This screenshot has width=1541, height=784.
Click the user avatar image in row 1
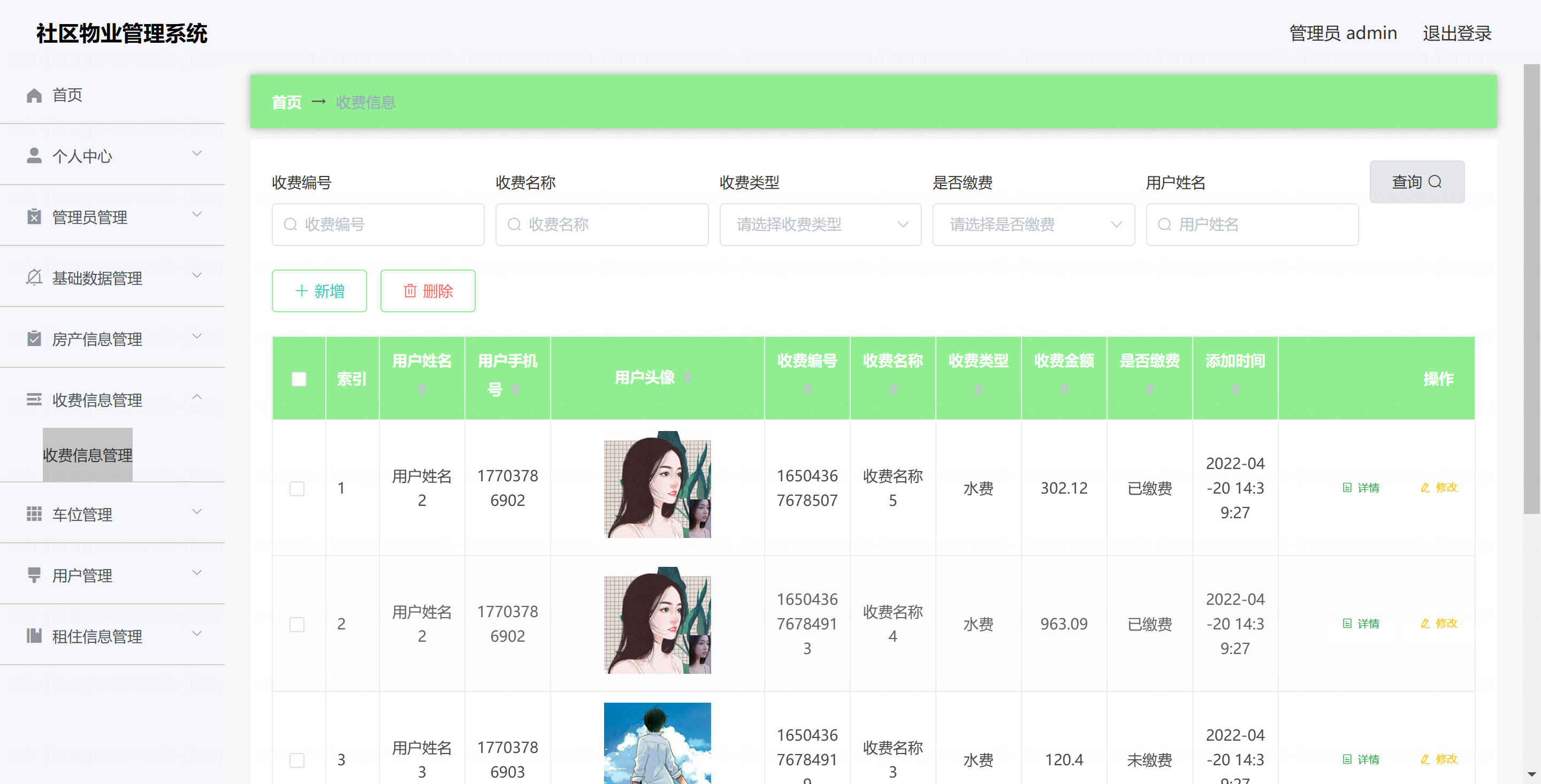[658, 485]
